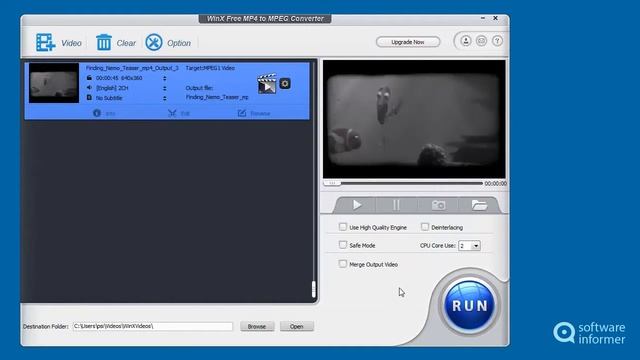This screenshot has width=640, height=360.
Task: Click the email envelope icon
Action: (482, 41)
